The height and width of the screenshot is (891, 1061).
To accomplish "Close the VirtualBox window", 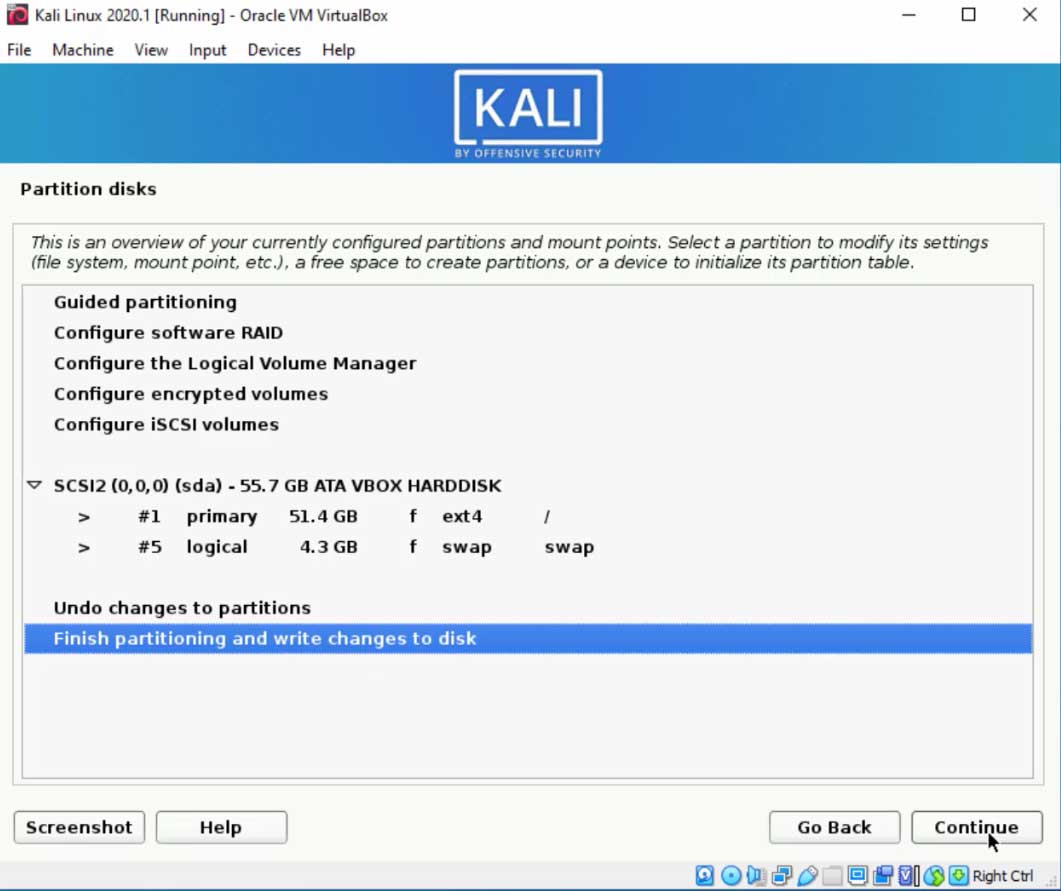I will [x=1029, y=15].
